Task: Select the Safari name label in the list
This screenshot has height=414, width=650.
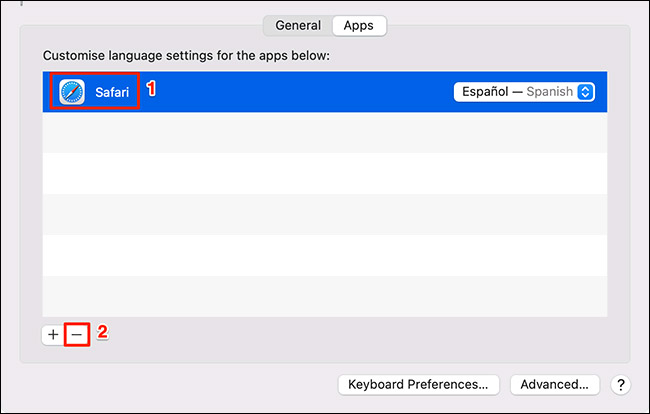Action: point(113,92)
